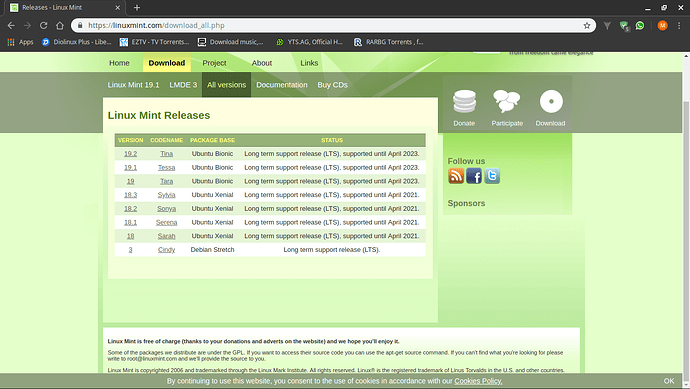
Task: Open version 19.2 link
Action: 130,154
